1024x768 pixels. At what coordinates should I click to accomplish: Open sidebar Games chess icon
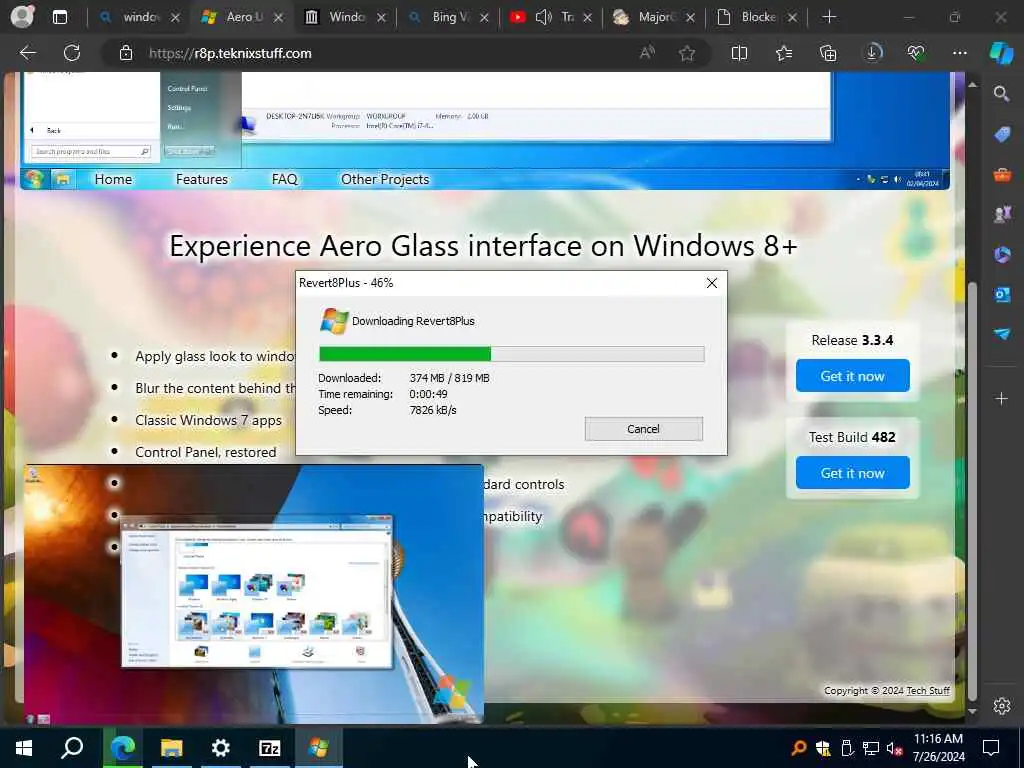[x=1002, y=214]
